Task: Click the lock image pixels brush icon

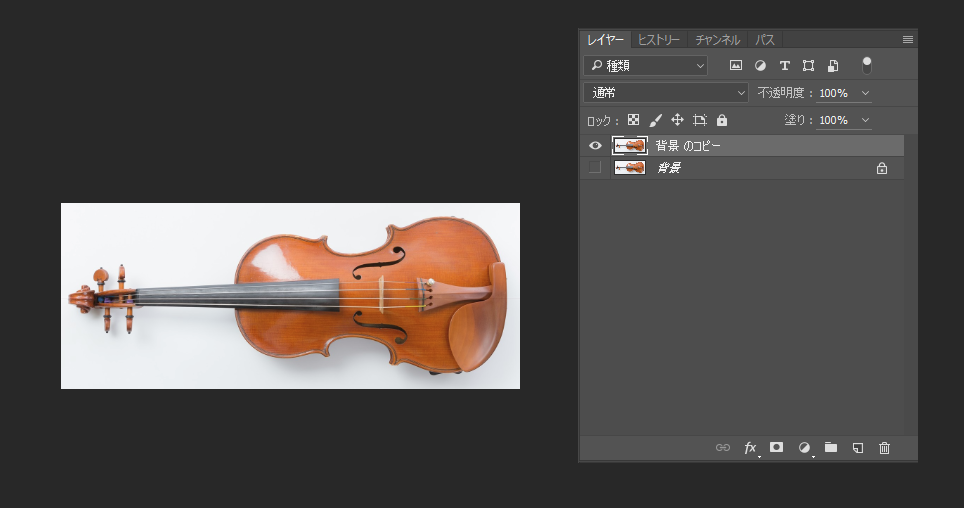Action: click(x=656, y=120)
